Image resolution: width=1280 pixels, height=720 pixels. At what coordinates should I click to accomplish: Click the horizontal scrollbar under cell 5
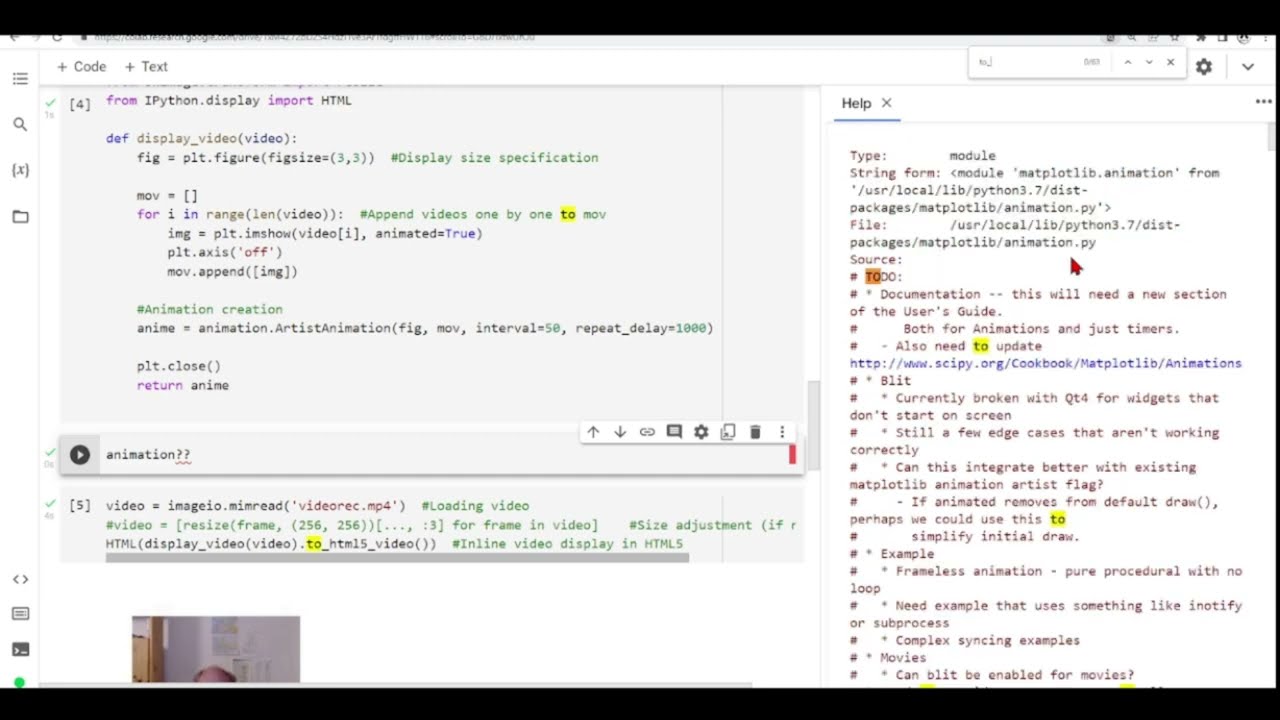397,557
